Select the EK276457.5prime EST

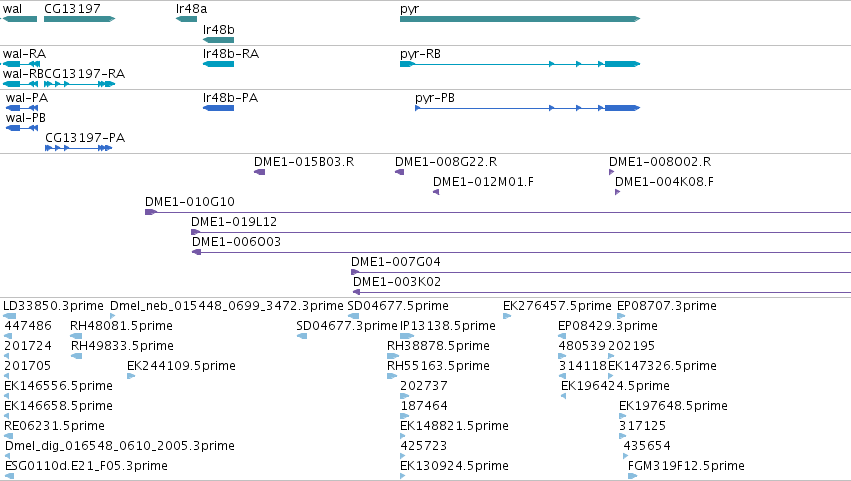pyautogui.click(x=507, y=316)
